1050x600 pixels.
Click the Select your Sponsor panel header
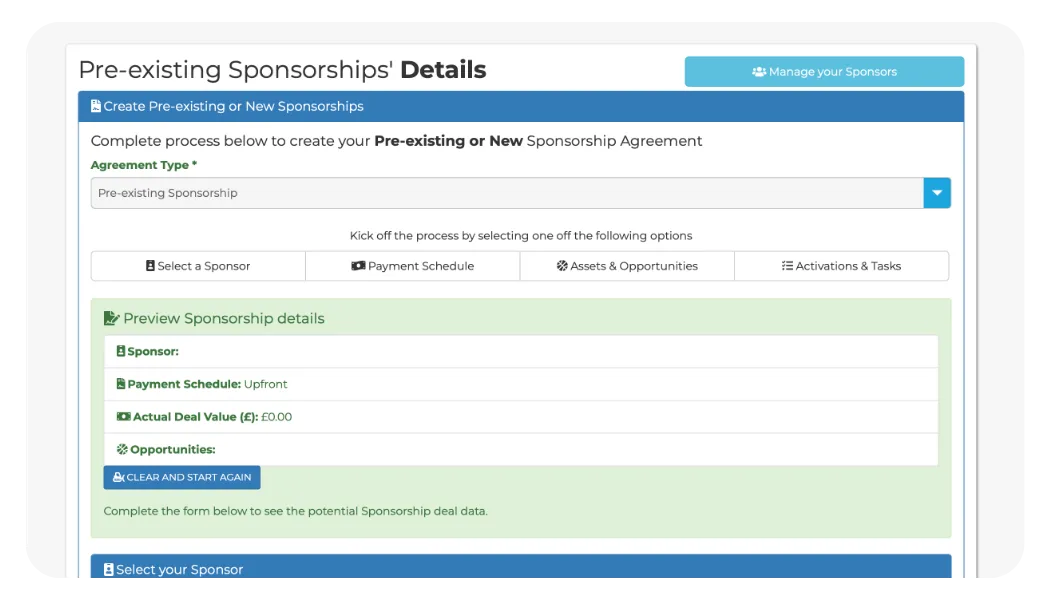coord(520,570)
